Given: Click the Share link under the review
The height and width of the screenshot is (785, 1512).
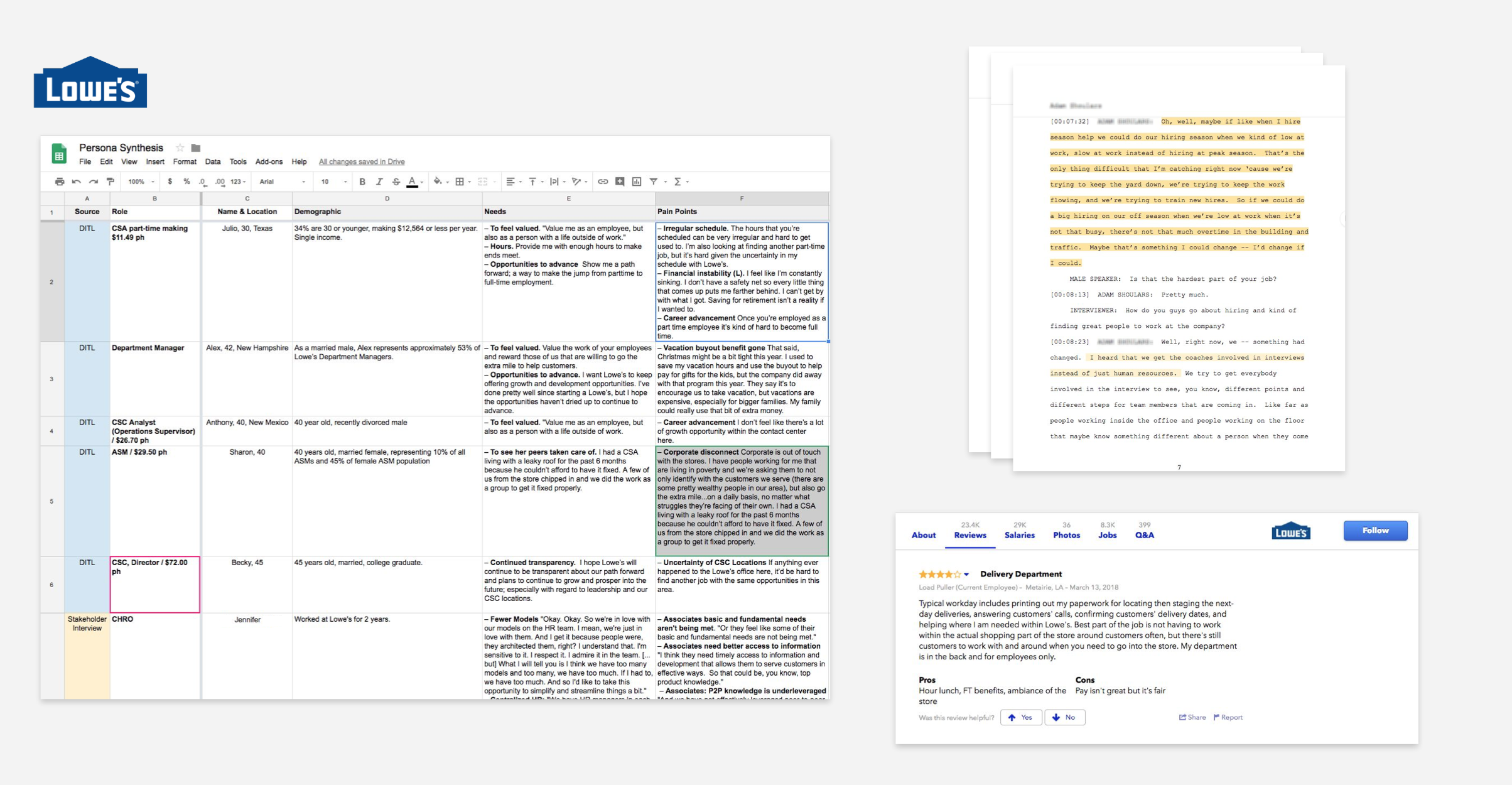Looking at the screenshot, I should pos(1192,717).
